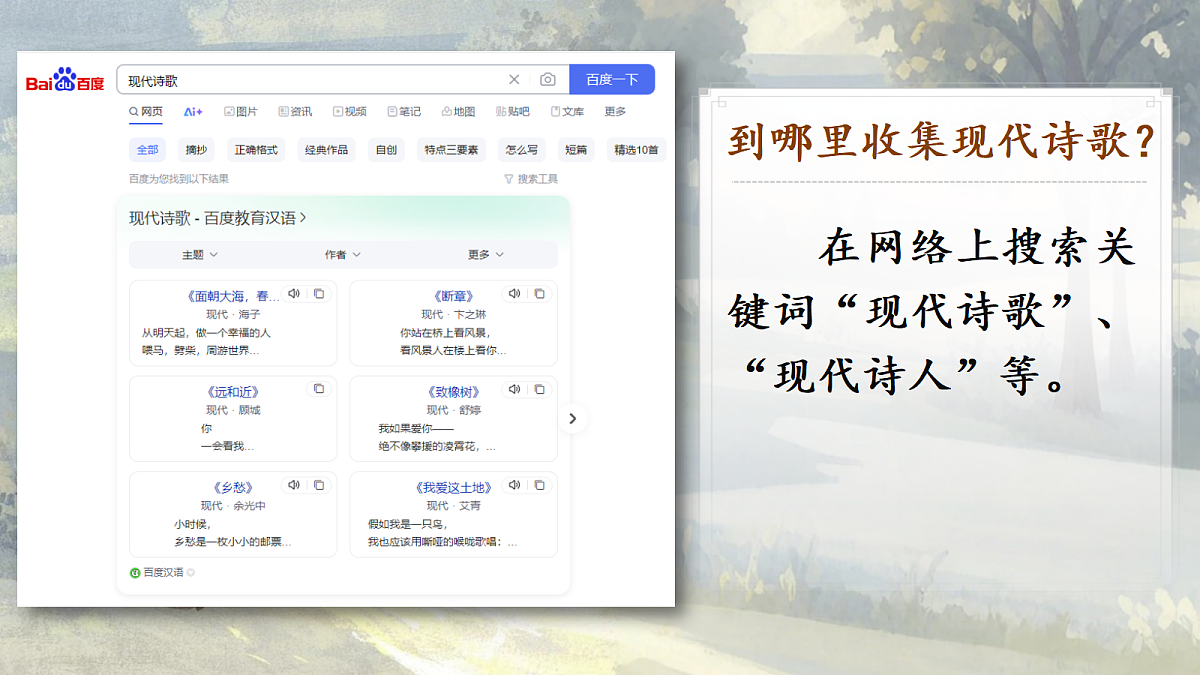Copy the poem 《我爱这土地》
This screenshot has width=1200, height=675.
pos(540,484)
